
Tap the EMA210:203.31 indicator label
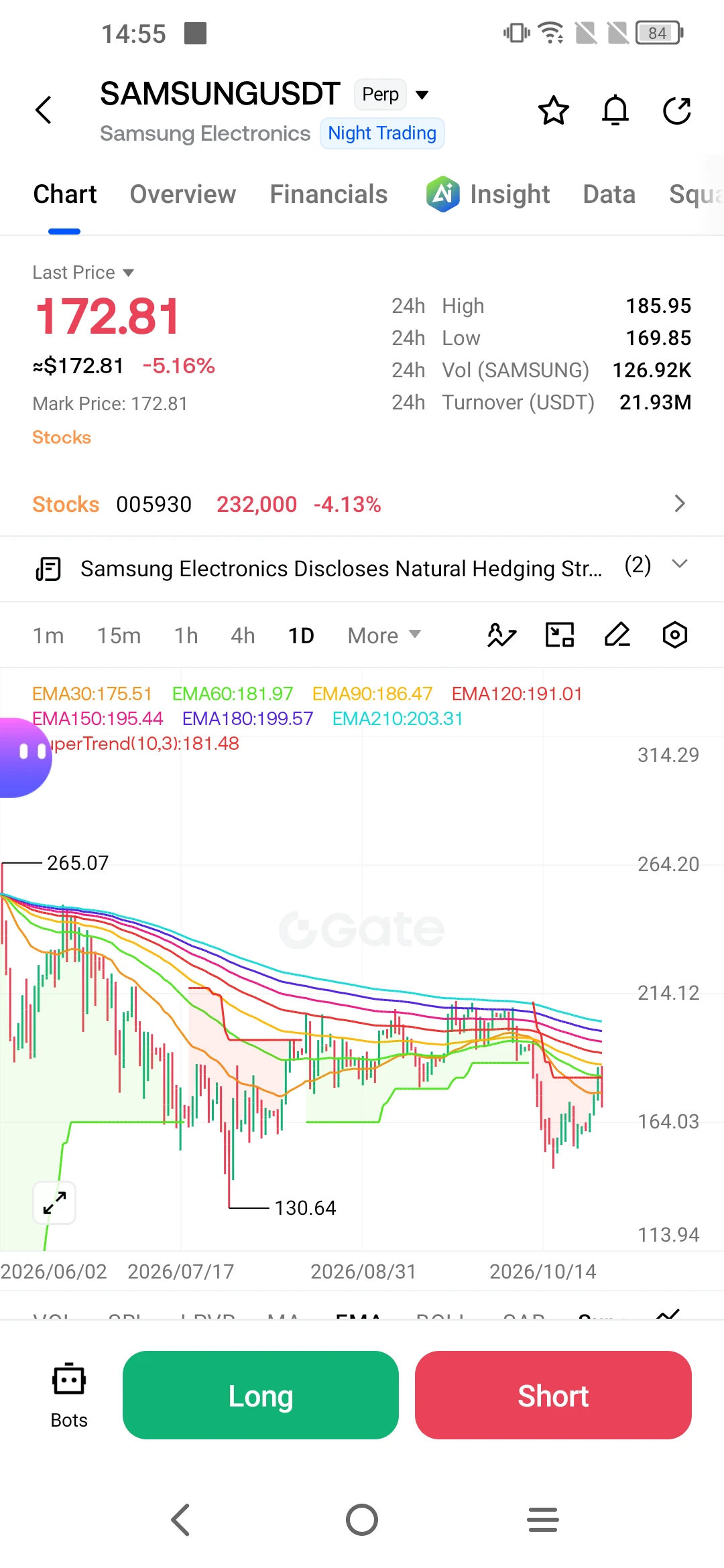pos(398,718)
